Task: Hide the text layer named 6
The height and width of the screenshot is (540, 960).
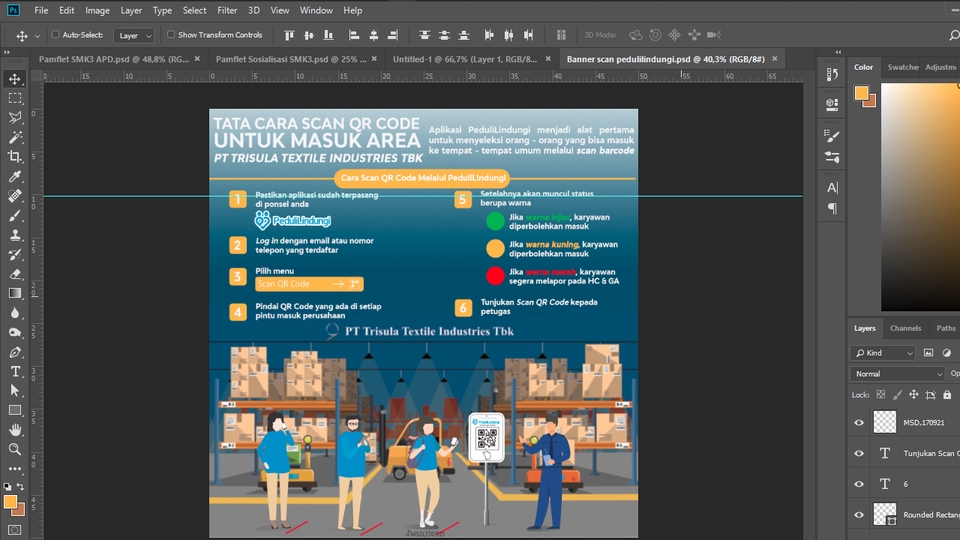Action: point(859,484)
